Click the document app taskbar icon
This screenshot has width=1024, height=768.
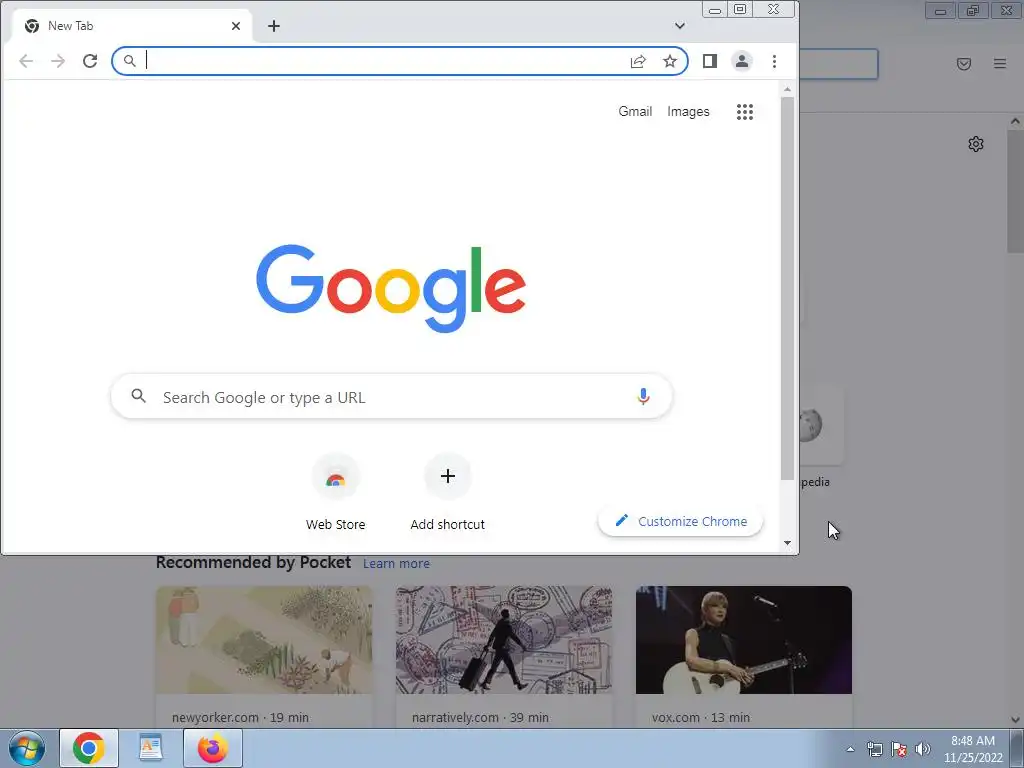[151, 748]
